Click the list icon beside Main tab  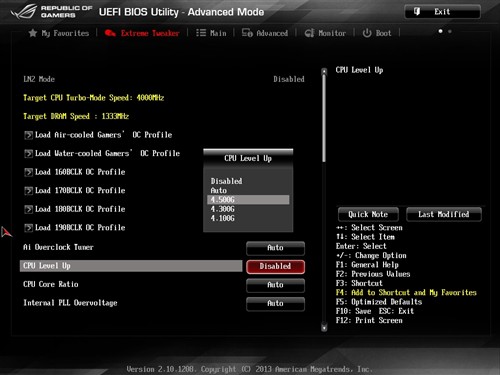coord(201,33)
